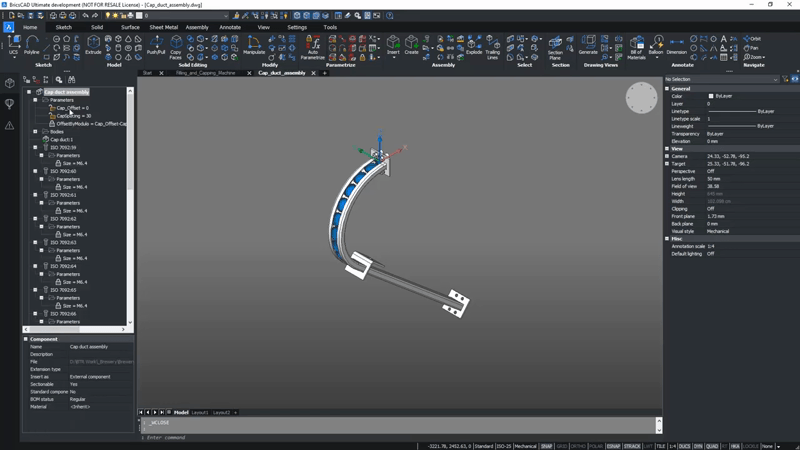This screenshot has width=800, height=450.
Task: Click the Zoom navigation tool
Action: click(x=754, y=57)
